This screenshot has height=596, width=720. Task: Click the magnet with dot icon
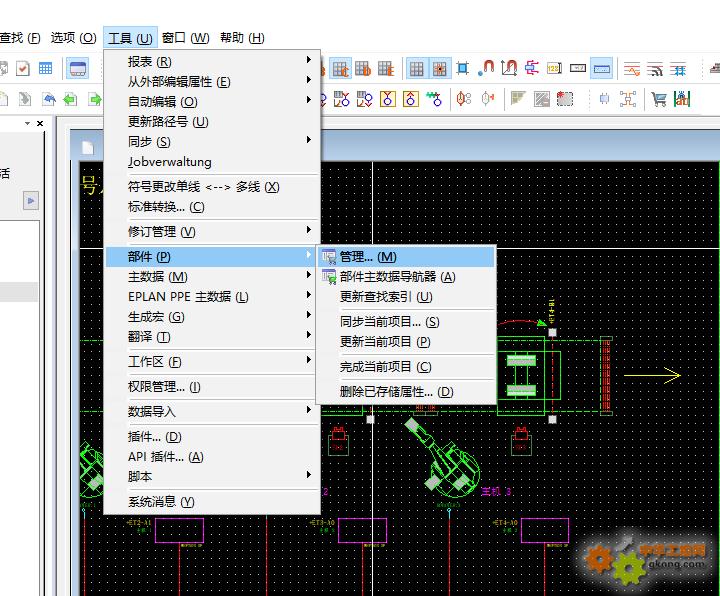[x=486, y=68]
